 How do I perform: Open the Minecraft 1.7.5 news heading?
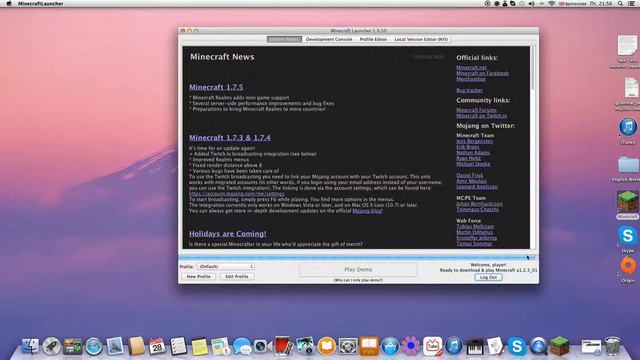(x=216, y=87)
